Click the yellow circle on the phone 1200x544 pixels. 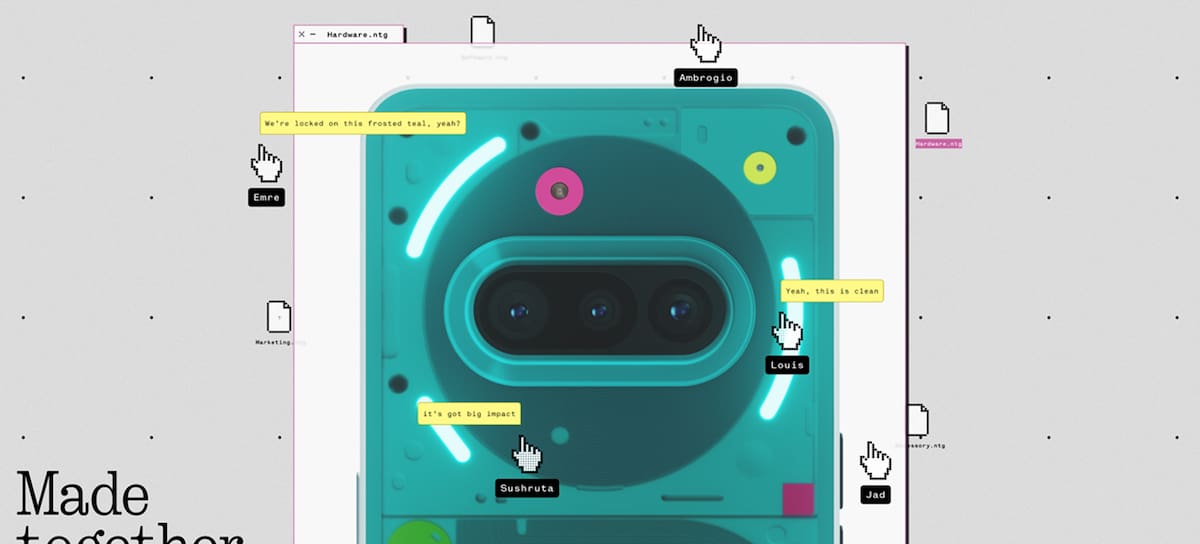[760, 167]
